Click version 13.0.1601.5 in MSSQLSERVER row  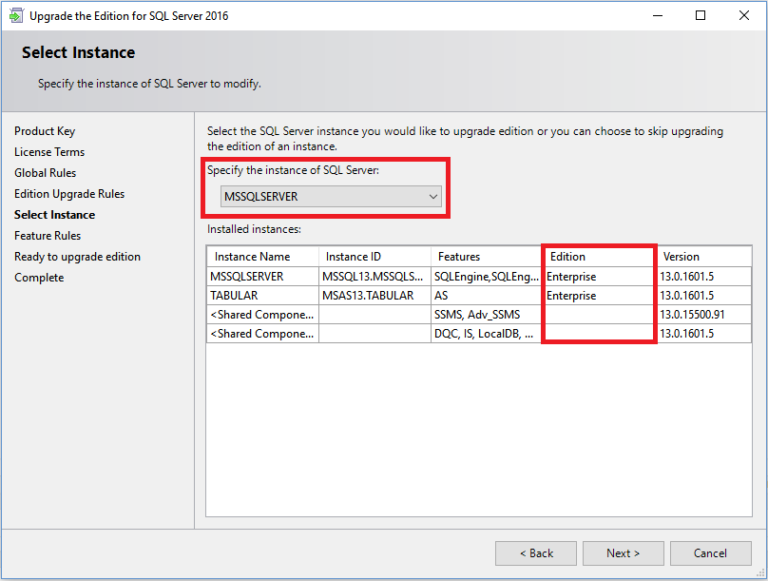tap(704, 277)
